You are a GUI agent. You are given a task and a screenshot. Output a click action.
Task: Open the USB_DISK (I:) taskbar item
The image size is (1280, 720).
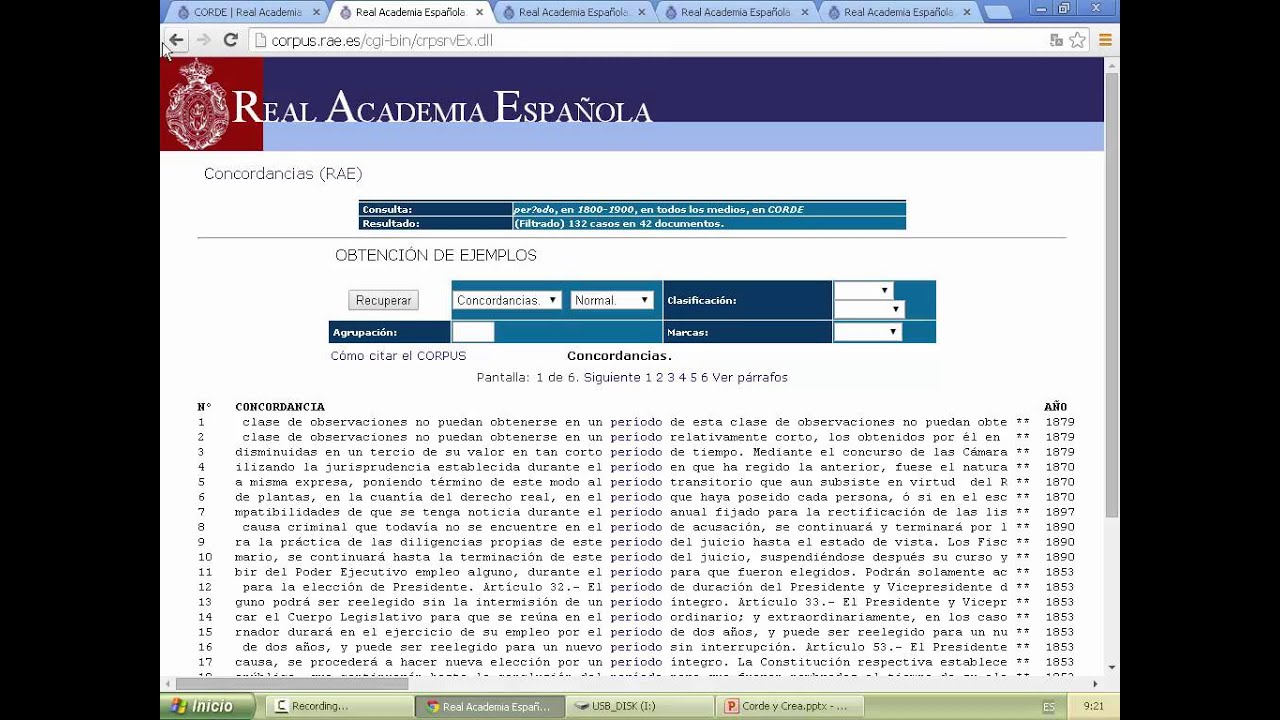pyautogui.click(x=640, y=706)
